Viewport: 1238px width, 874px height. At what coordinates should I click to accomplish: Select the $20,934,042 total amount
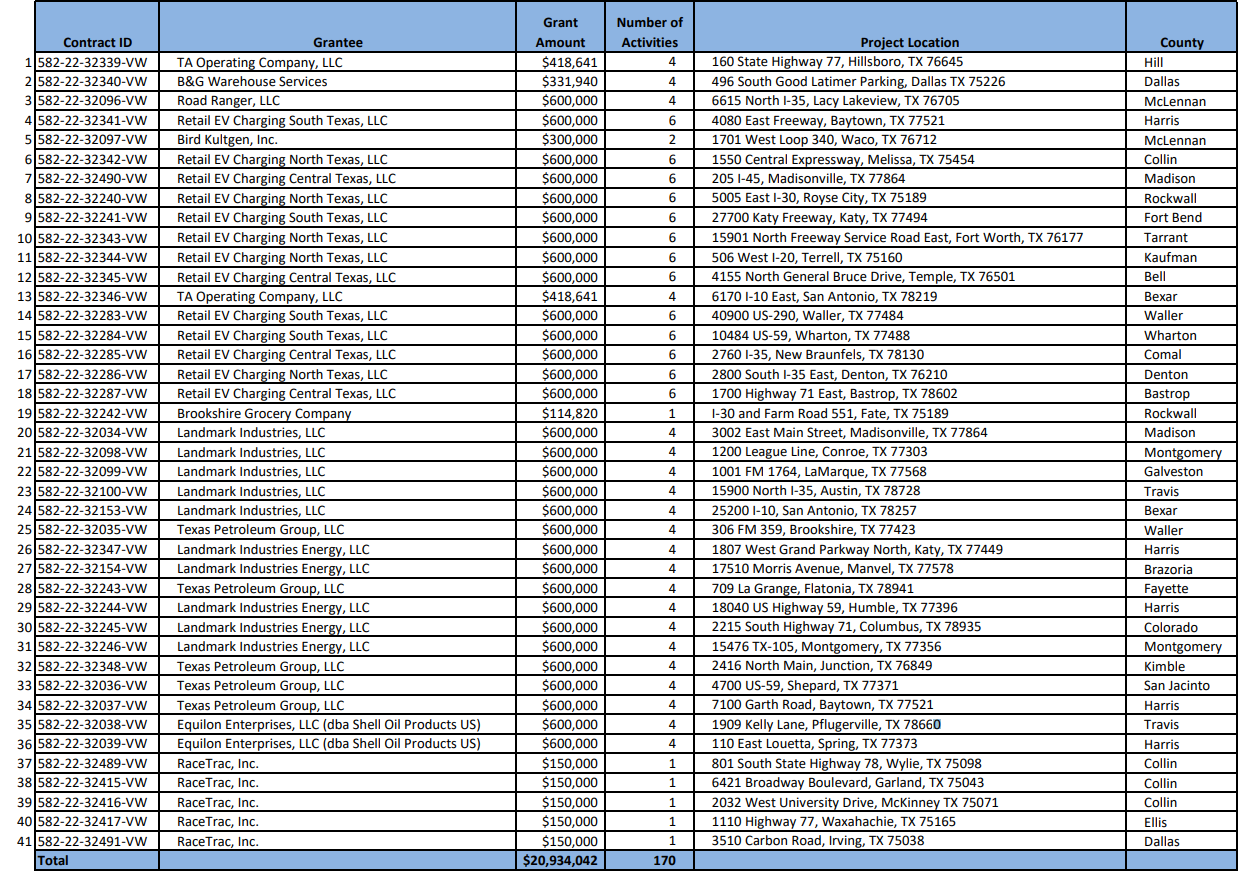(560, 861)
